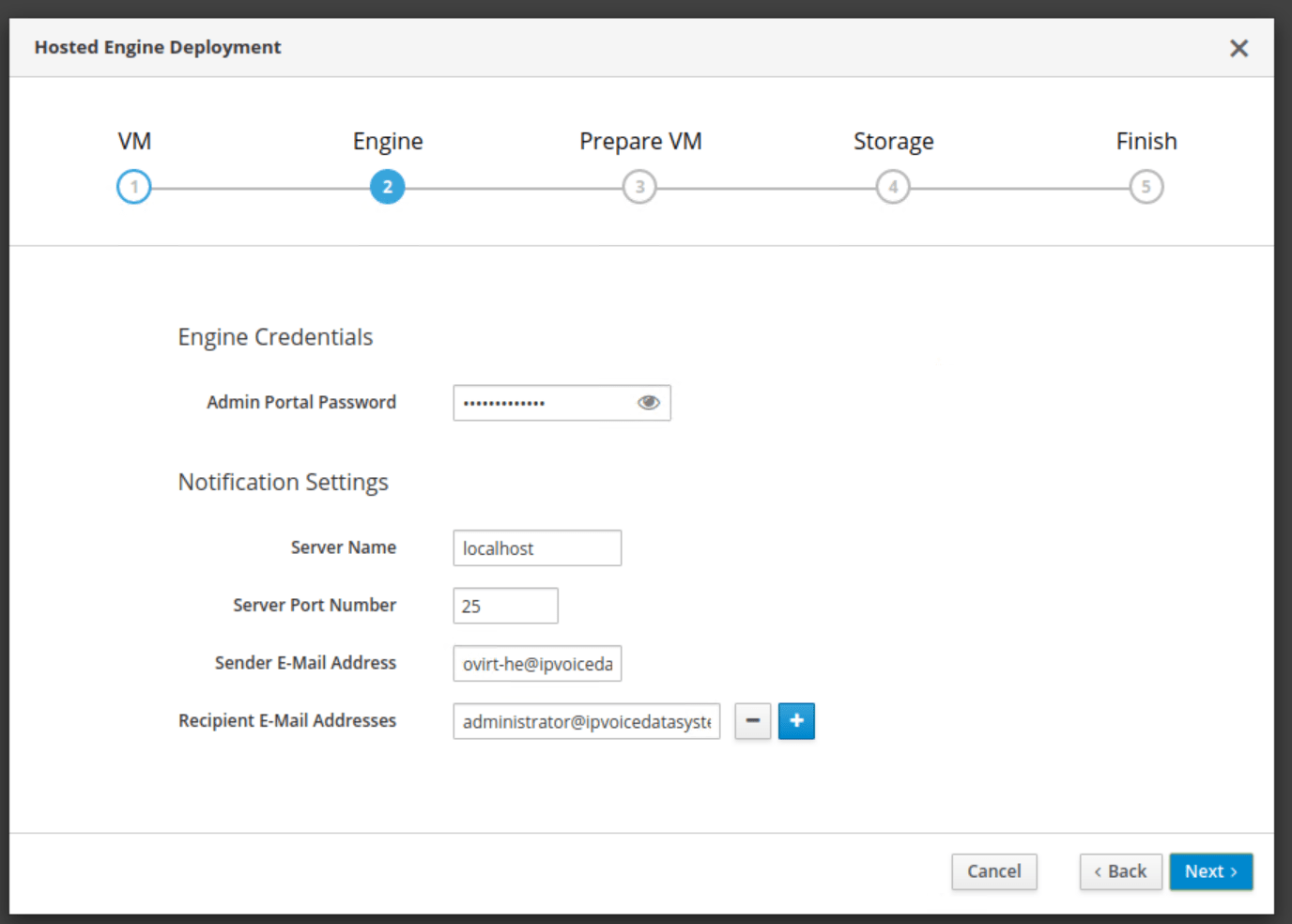Click the Storage step label
This screenshot has height=924, width=1292.
click(x=893, y=141)
